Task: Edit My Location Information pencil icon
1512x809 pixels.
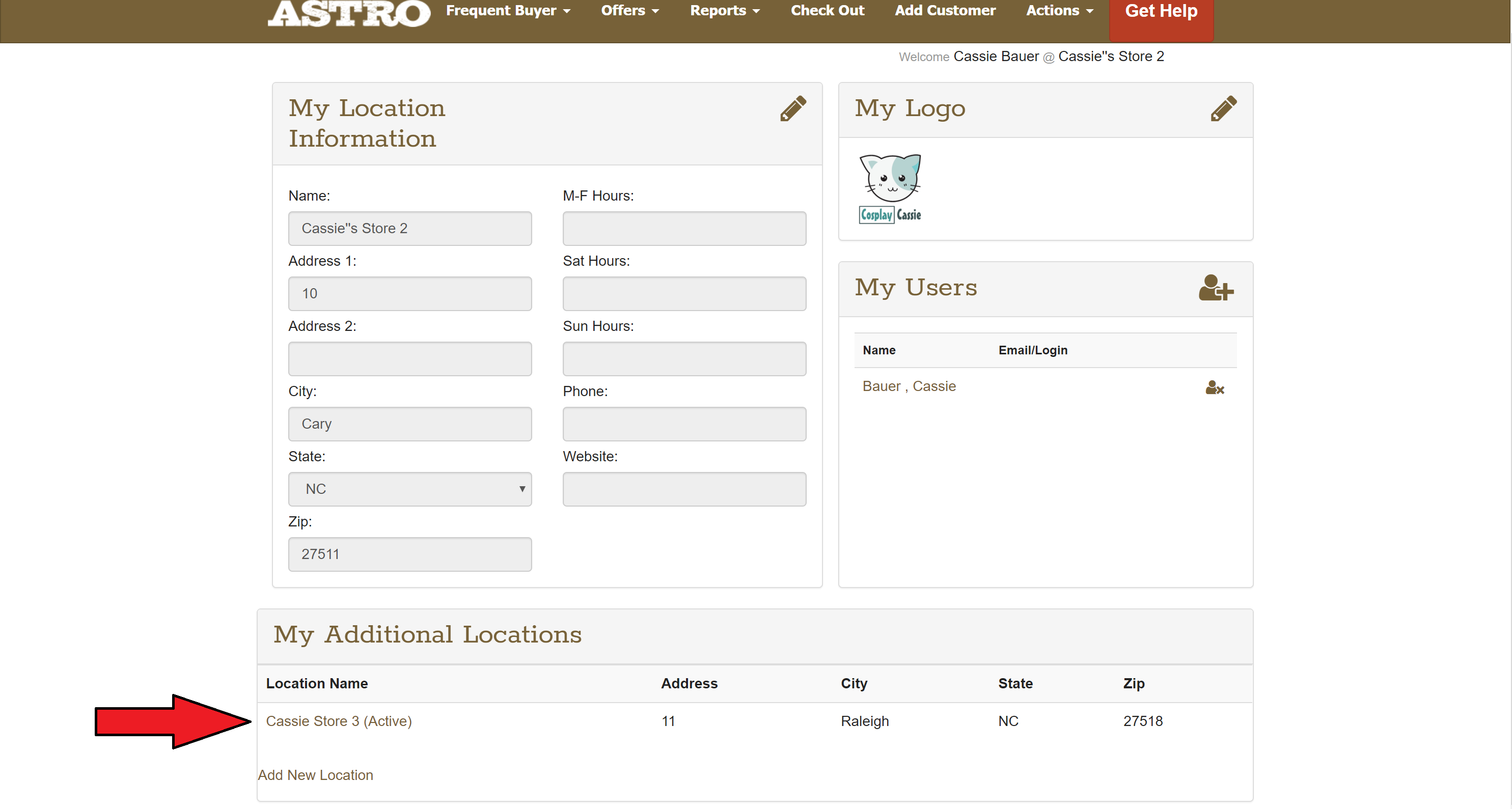Action: [793, 108]
